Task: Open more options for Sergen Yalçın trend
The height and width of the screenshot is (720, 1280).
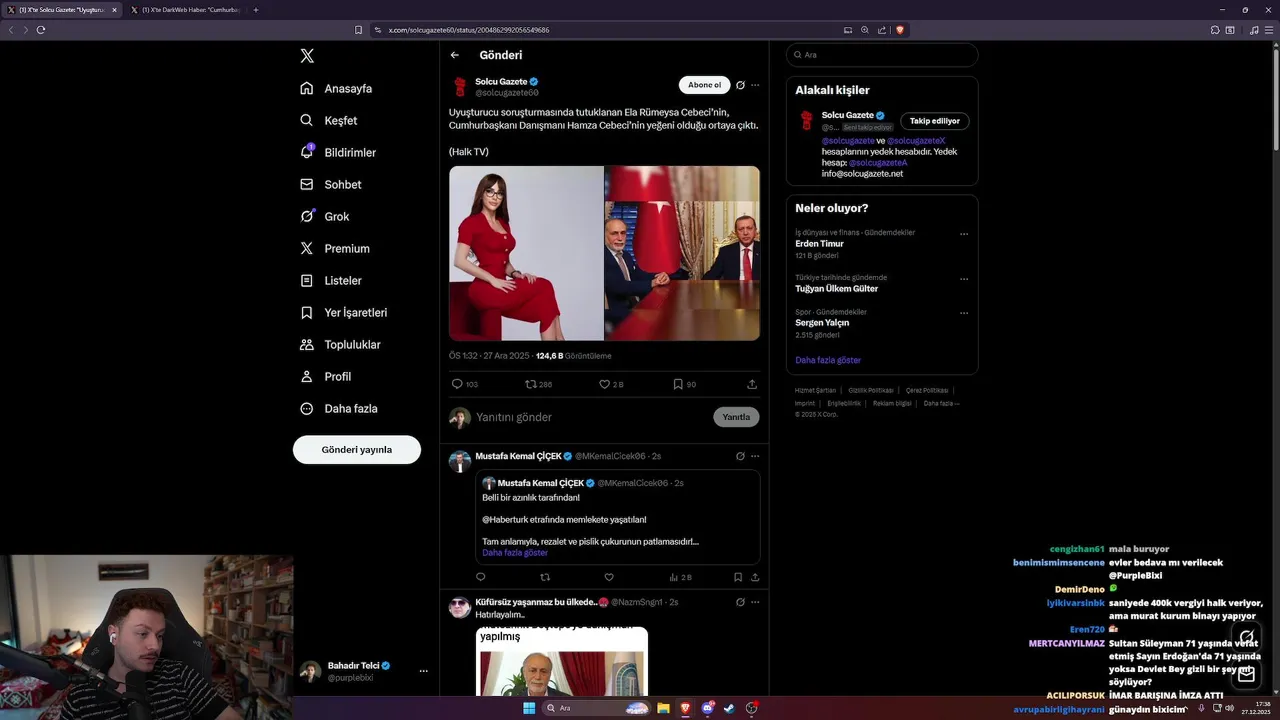Action: [964, 313]
